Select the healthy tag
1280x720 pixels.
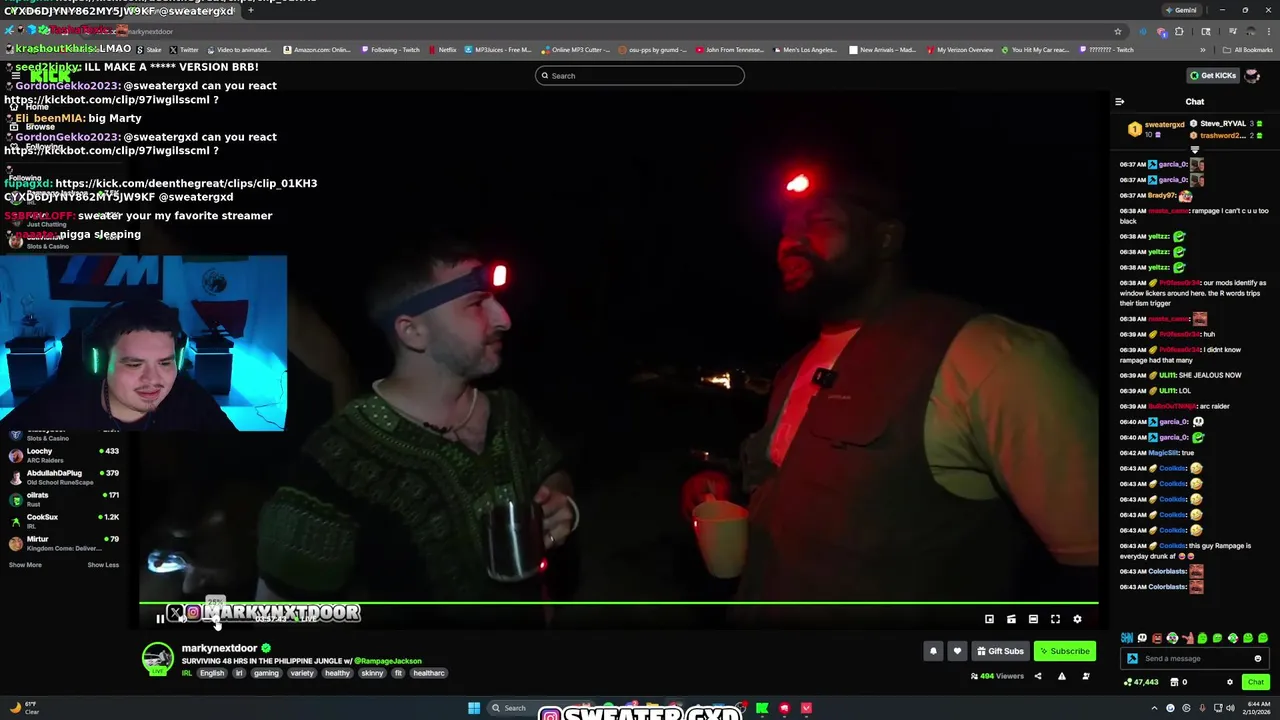[x=338, y=673]
